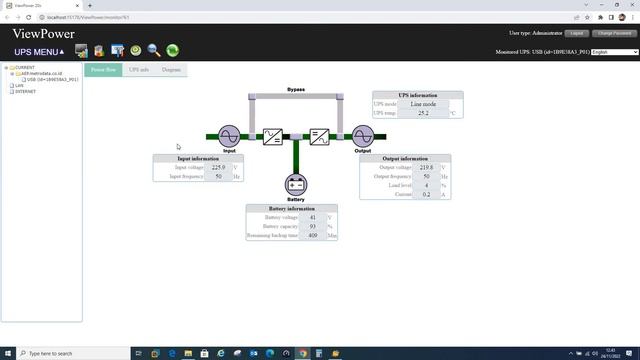Click the DC to AC inverter icon
This screenshot has height=360, width=640.
click(x=319, y=137)
